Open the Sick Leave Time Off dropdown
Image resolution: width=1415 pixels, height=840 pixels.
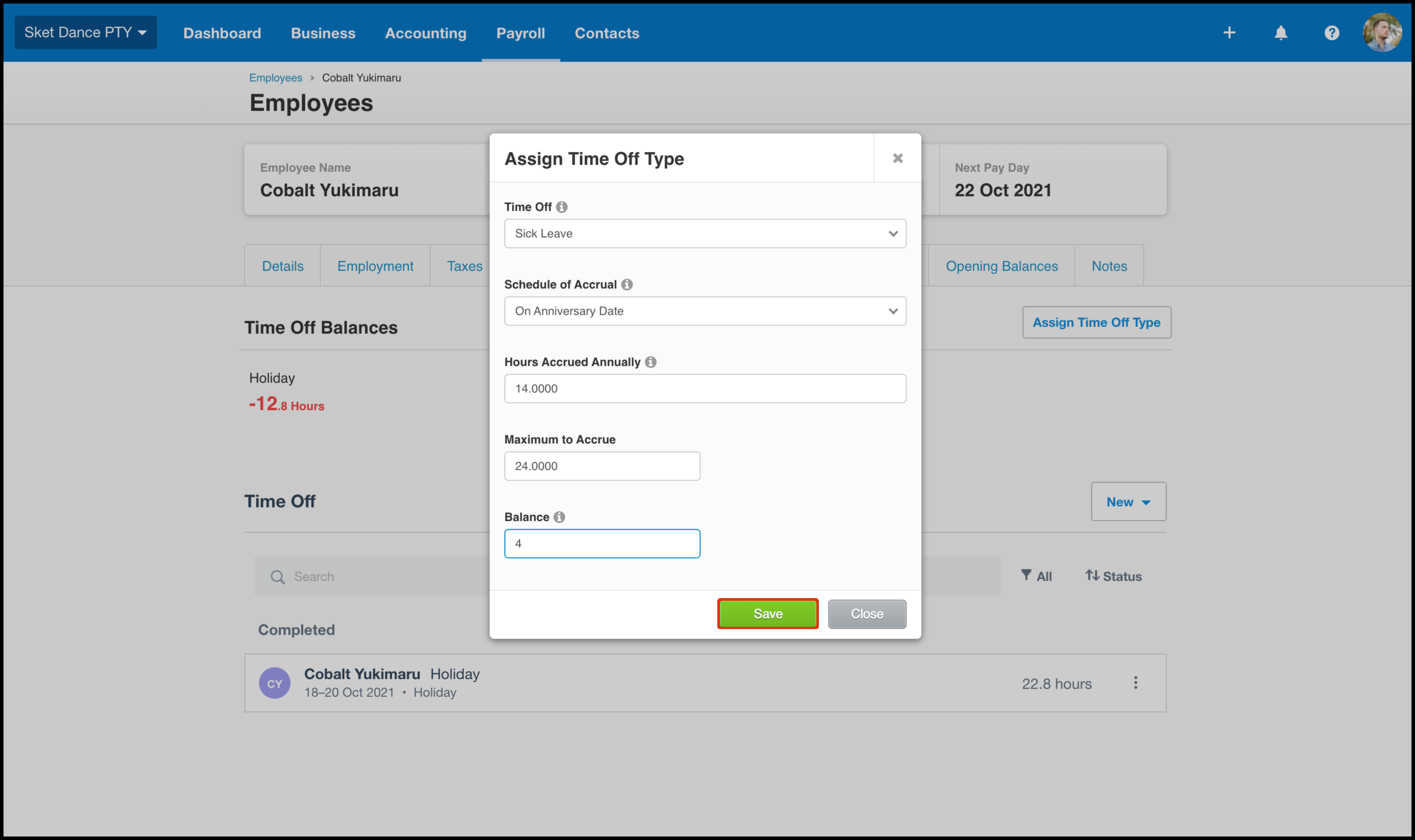click(705, 234)
